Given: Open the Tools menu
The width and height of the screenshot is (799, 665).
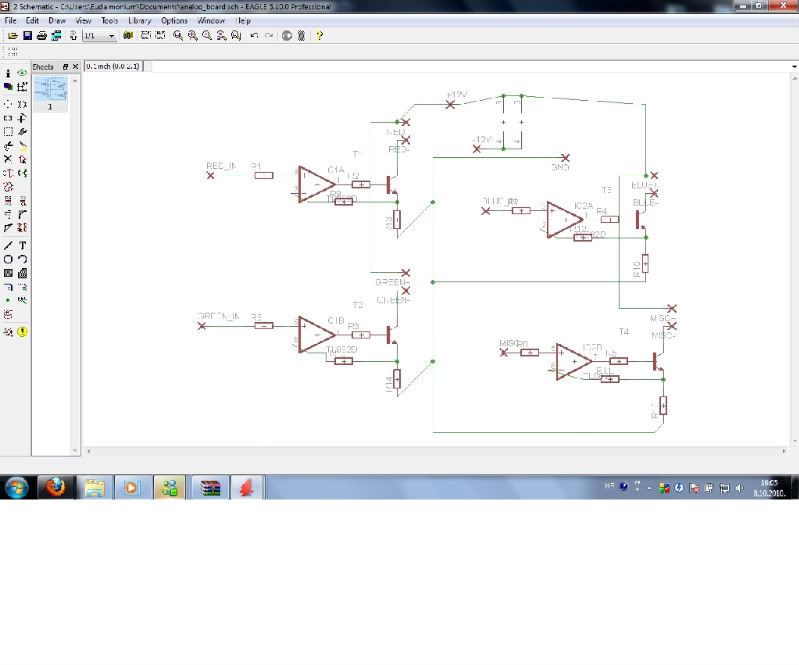Looking at the screenshot, I should tap(109, 20).
